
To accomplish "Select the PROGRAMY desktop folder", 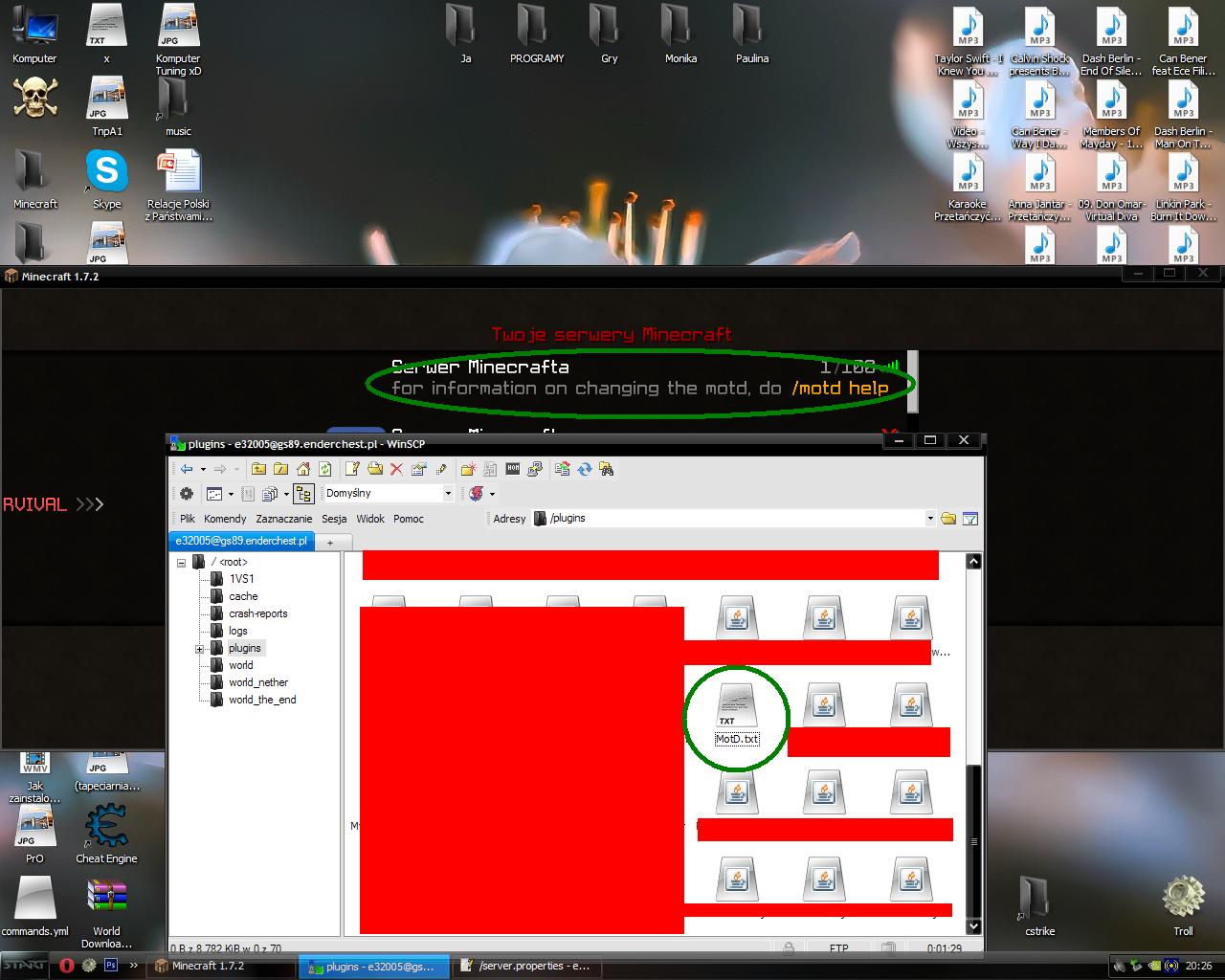I will point(537,34).
